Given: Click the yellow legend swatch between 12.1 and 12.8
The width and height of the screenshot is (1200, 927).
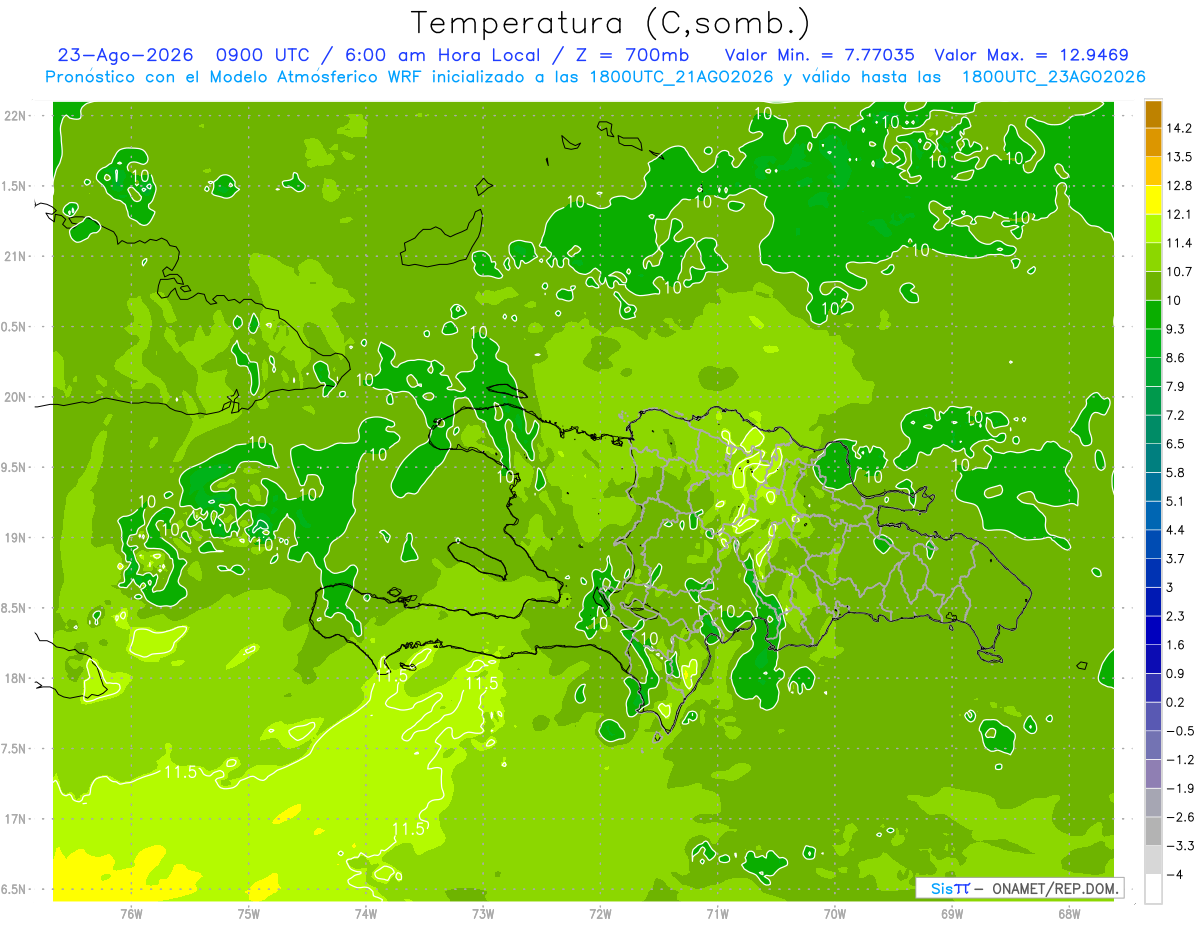Looking at the screenshot, I should pos(1153,200).
